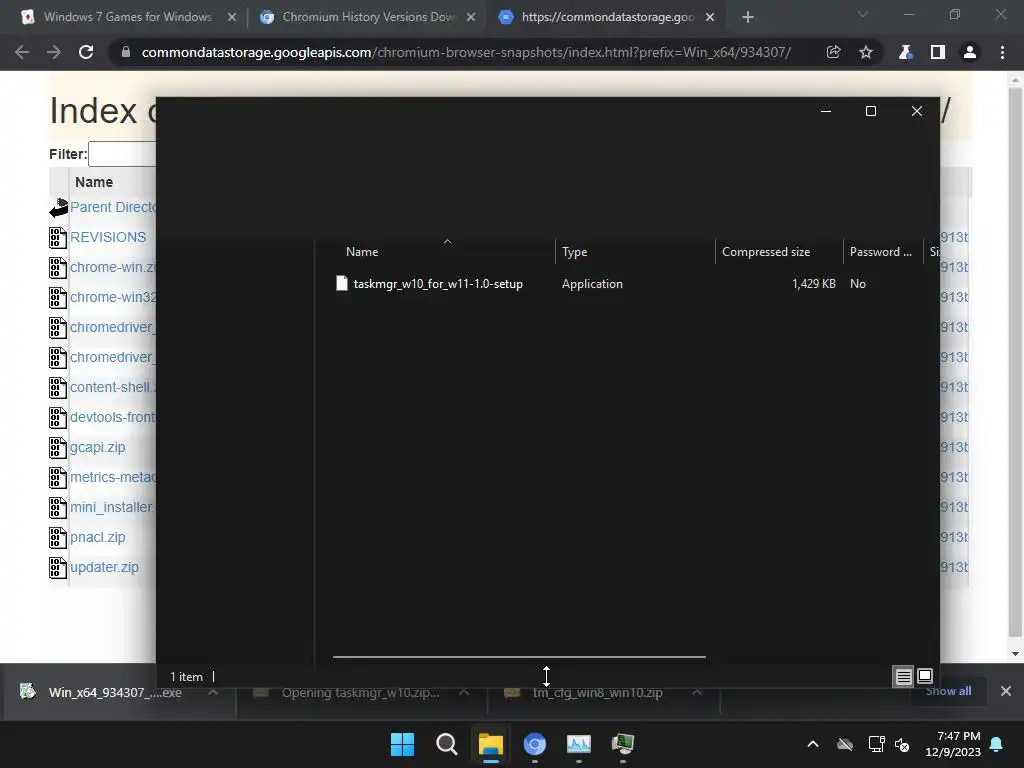This screenshot has width=1024, height=768.
Task: Click the 1,429 KB compressed size value
Action: [814, 283]
